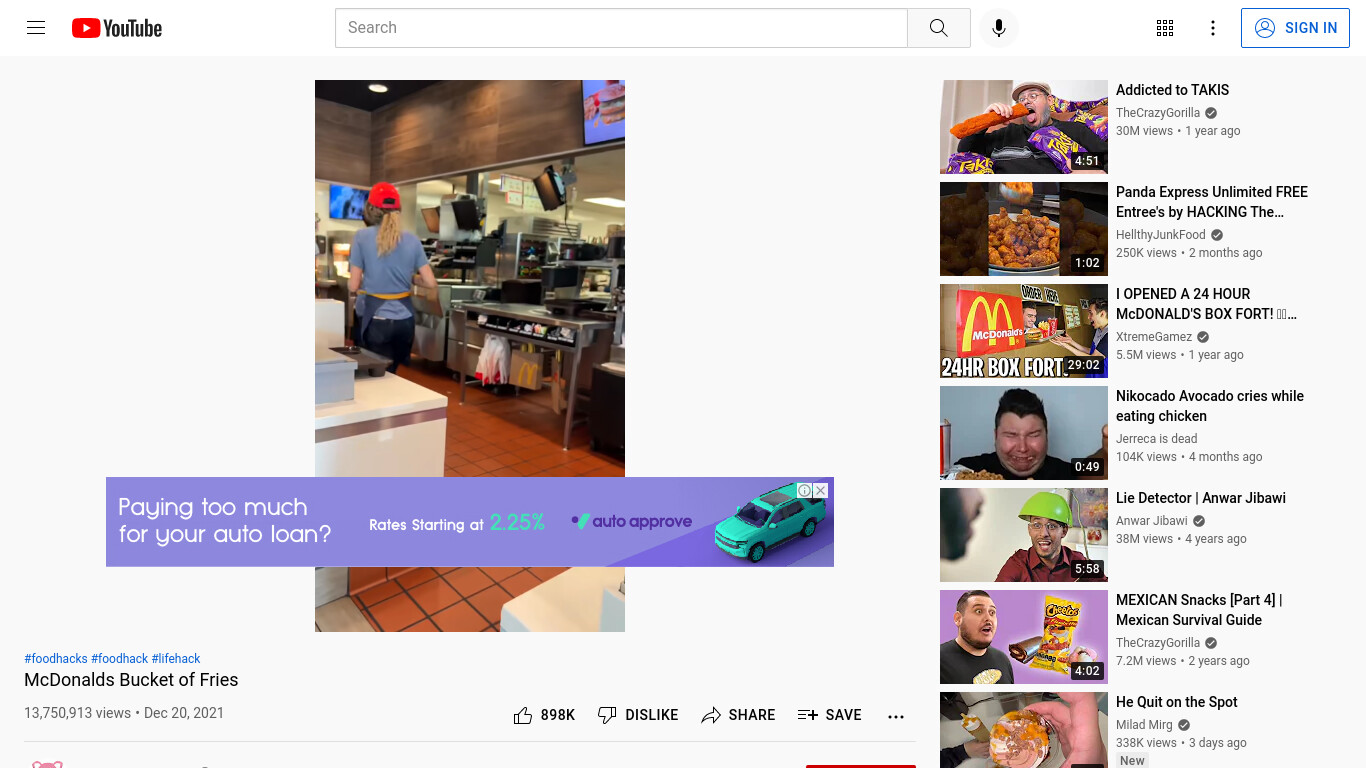Share the video via SHARE arrow
Image resolution: width=1366 pixels, height=768 pixels.
click(738, 715)
